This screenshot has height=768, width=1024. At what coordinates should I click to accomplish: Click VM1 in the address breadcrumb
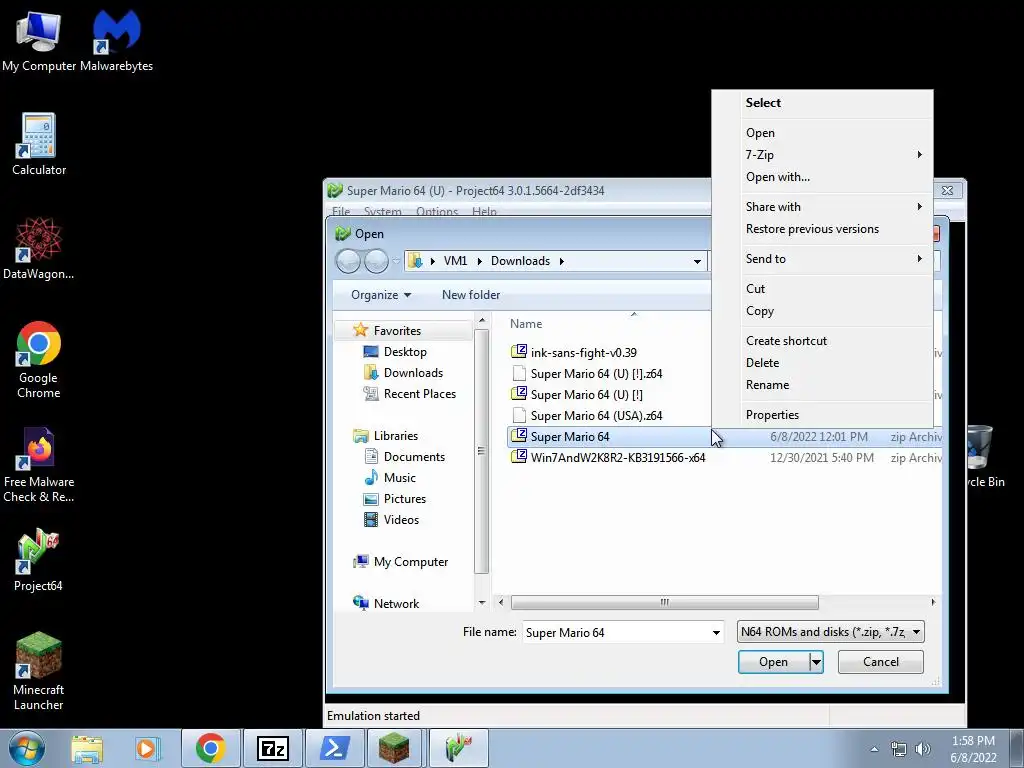(455, 261)
